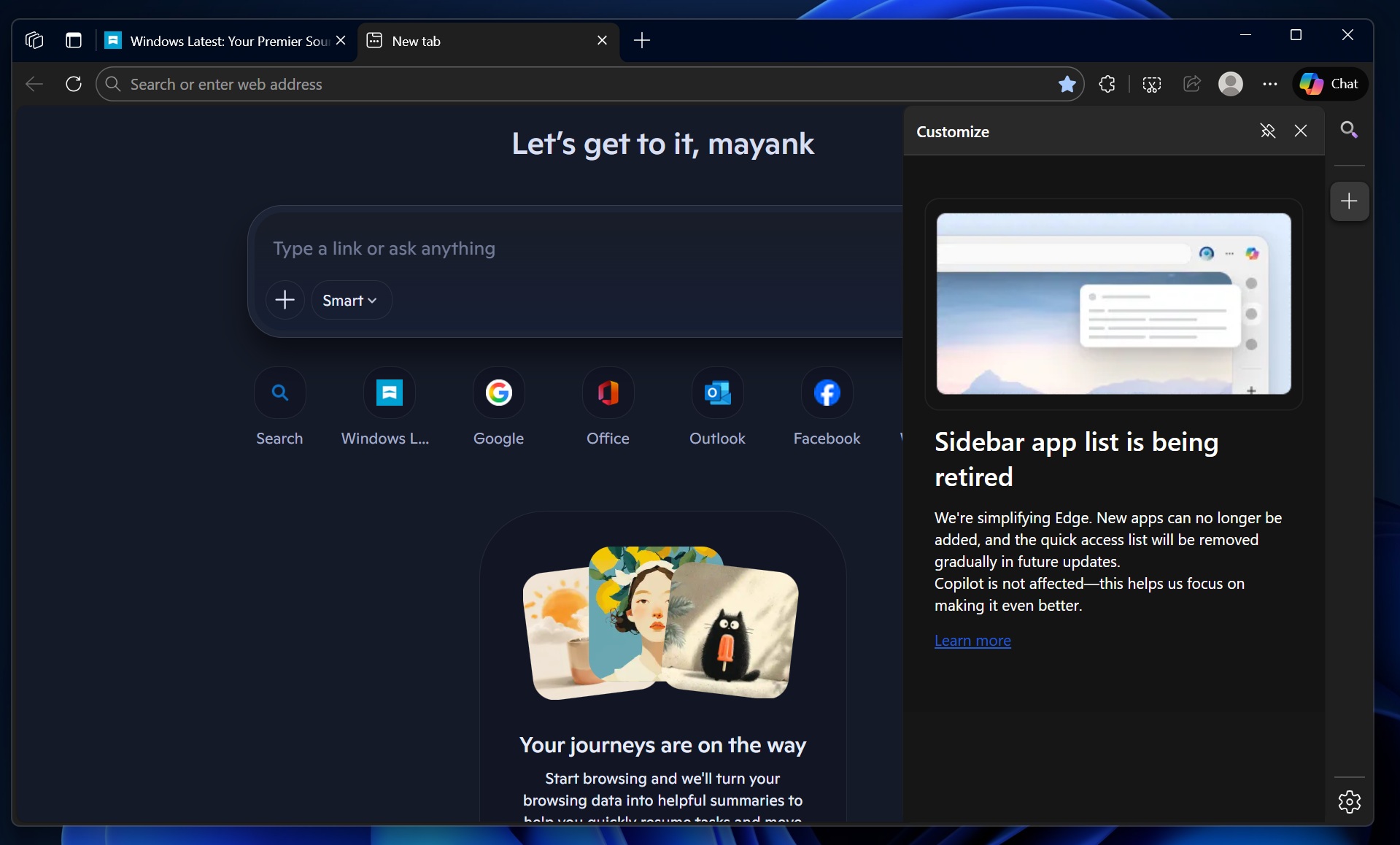Open Browser essentials
The width and height of the screenshot is (1400, 845).
pos(1107,83)
